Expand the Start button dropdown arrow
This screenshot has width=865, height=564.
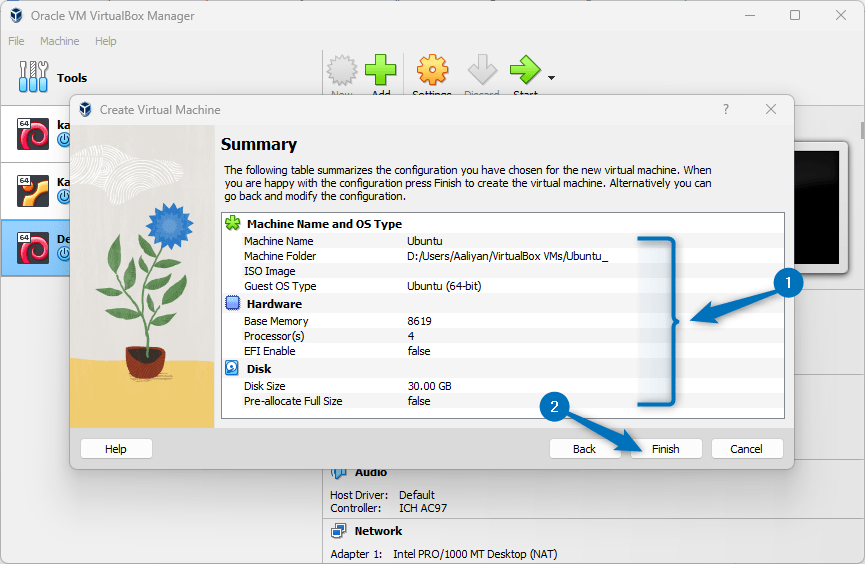551,78
